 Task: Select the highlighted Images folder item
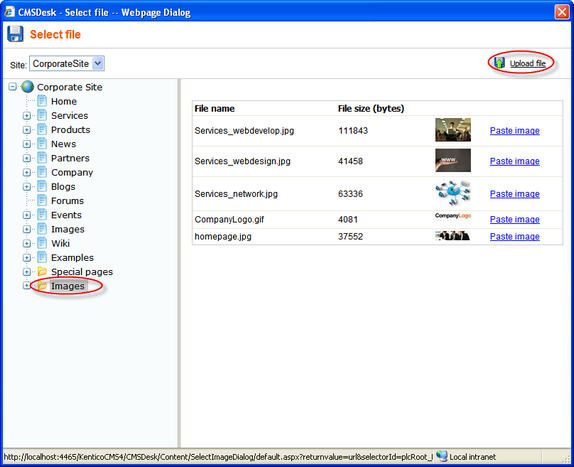coord(68,286)
